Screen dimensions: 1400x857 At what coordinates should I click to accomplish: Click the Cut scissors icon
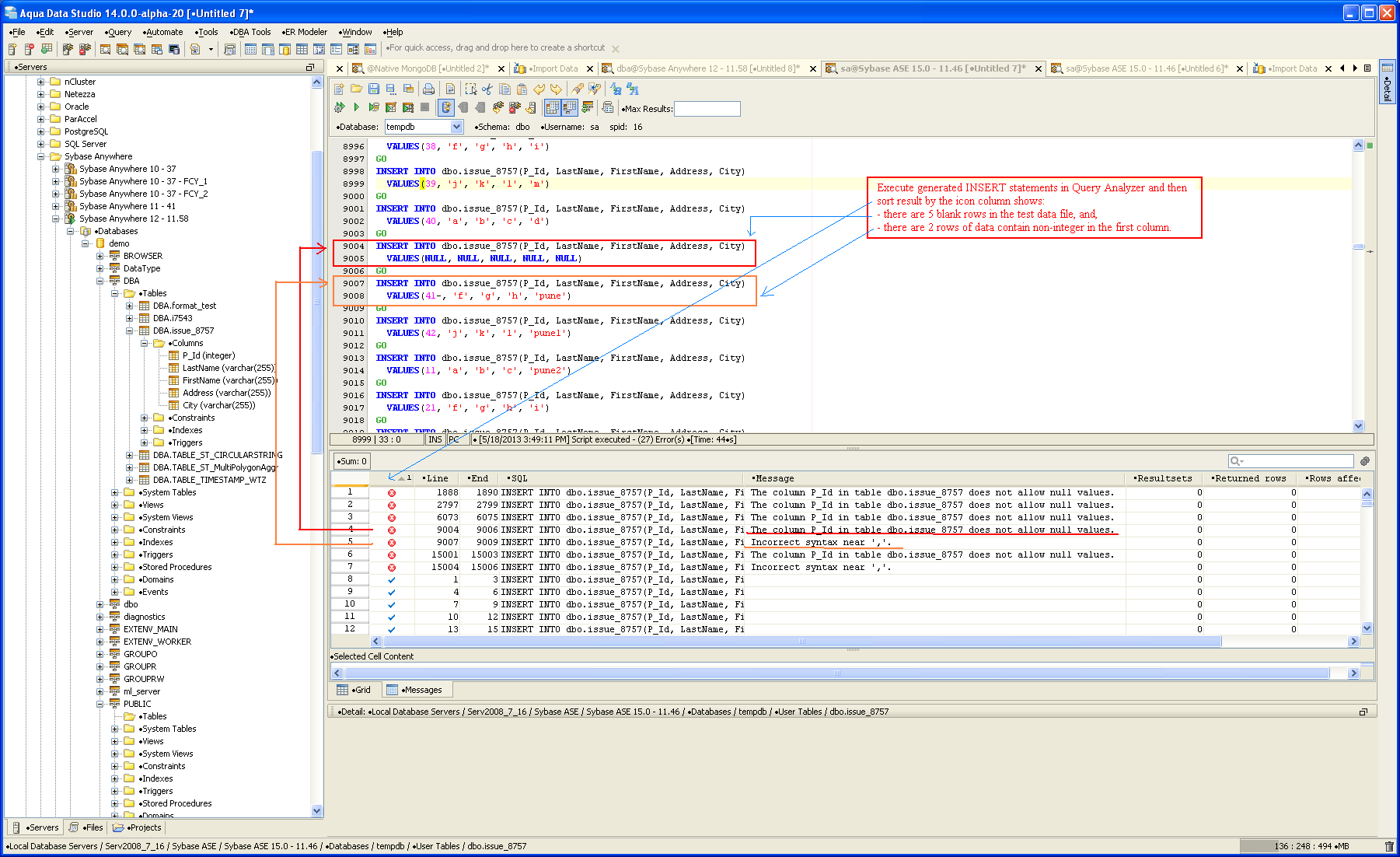[x=487, y=89]
